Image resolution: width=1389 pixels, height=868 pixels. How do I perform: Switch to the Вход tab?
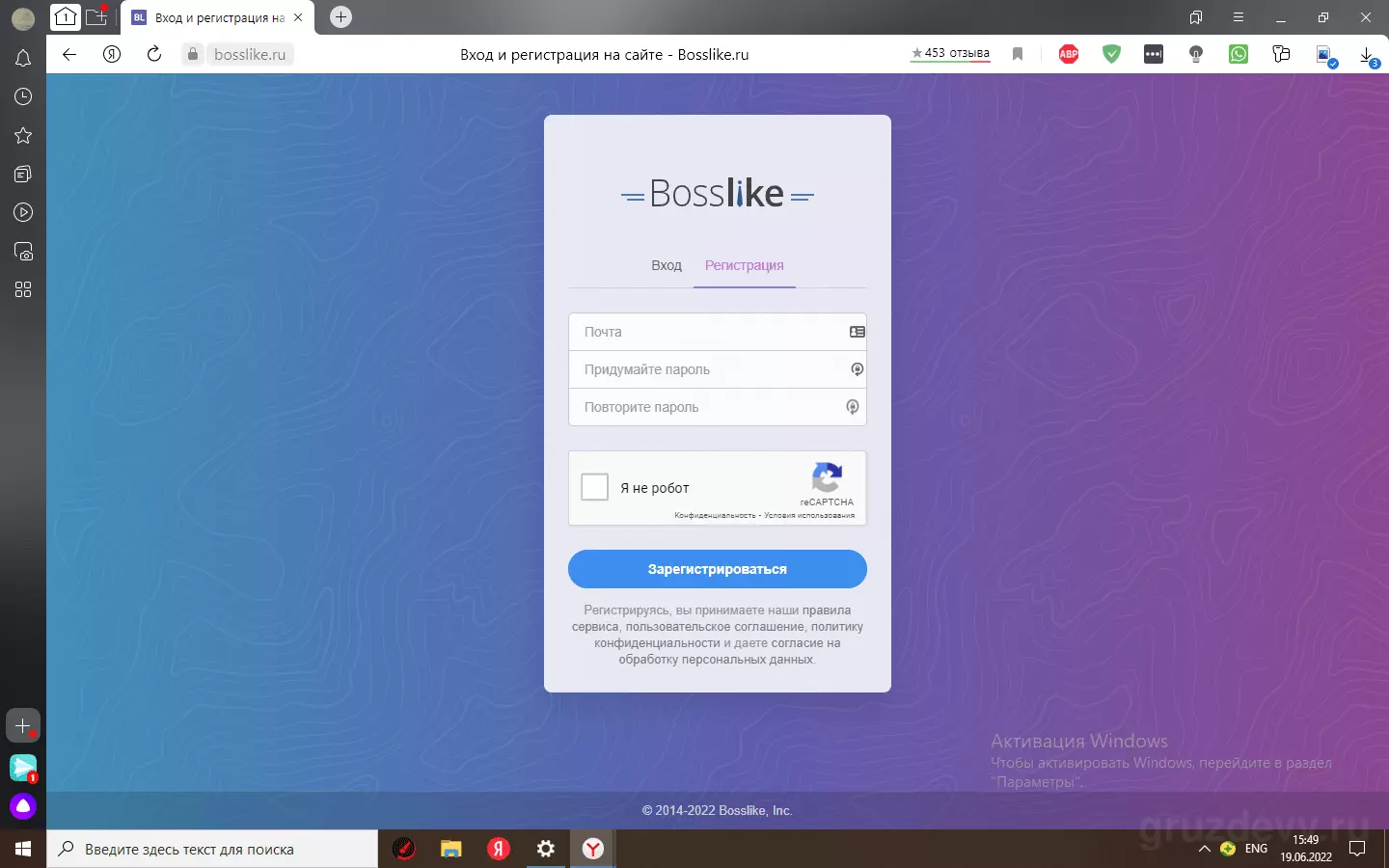[x=667, y=265]
